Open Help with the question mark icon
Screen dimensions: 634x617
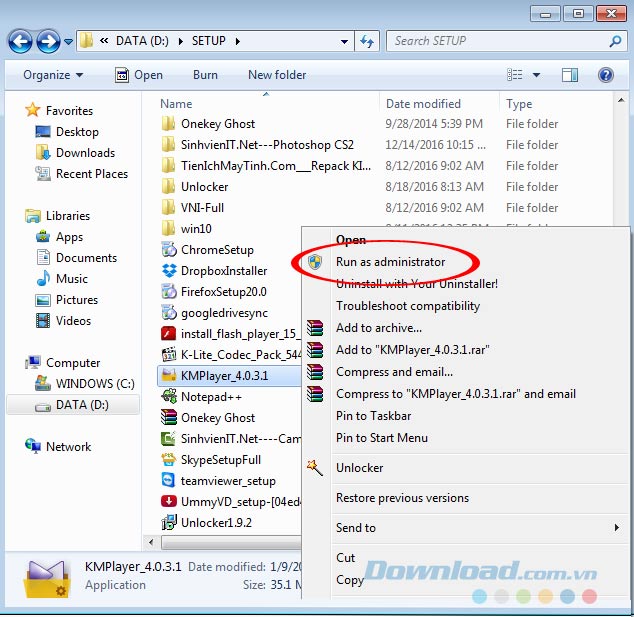tap(606, 75)
